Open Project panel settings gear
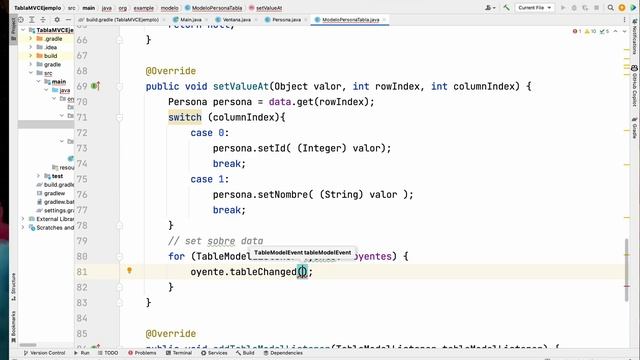The image size is (640, 360). 57,19
